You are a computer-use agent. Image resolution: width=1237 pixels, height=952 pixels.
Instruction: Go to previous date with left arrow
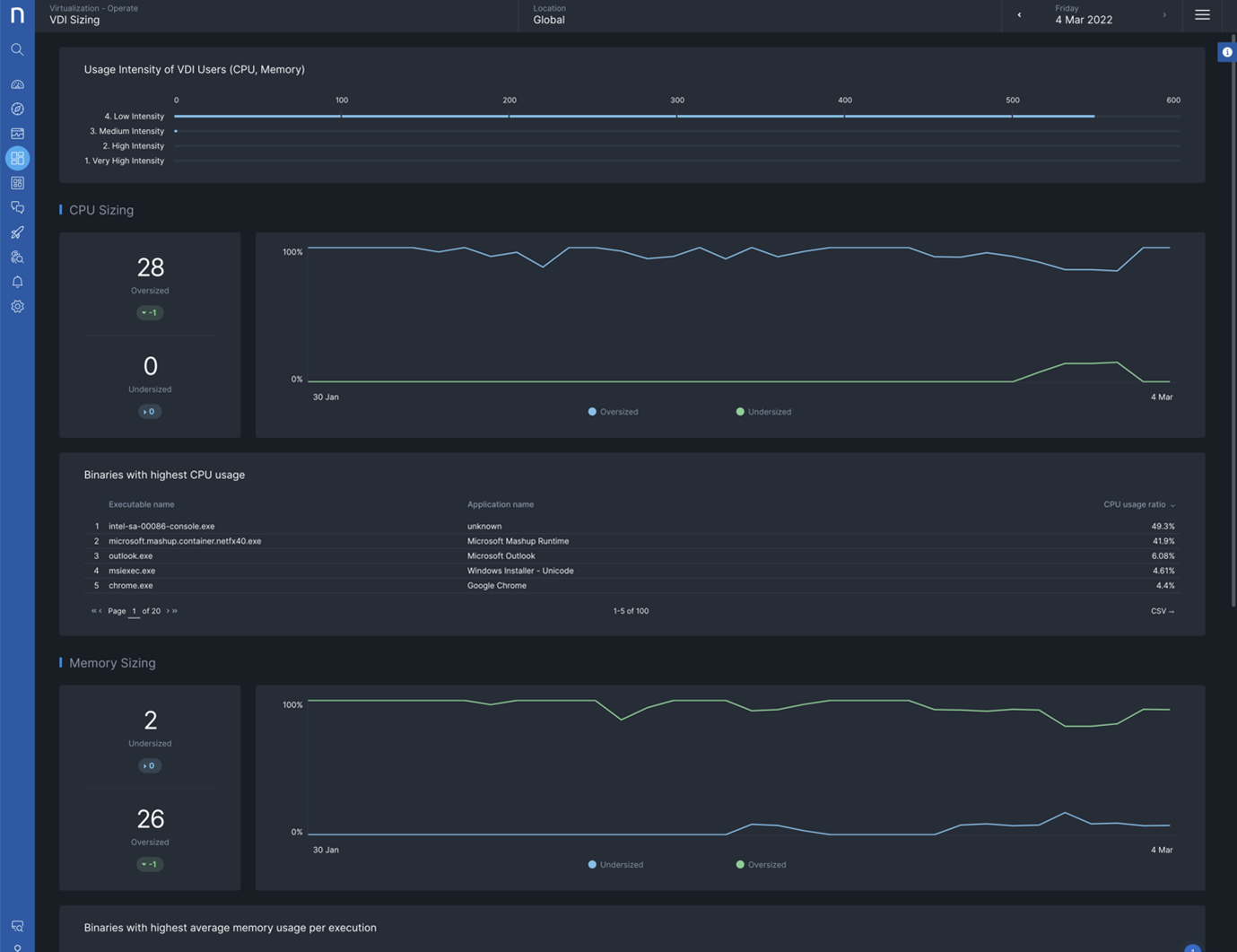click(1019, 15)
